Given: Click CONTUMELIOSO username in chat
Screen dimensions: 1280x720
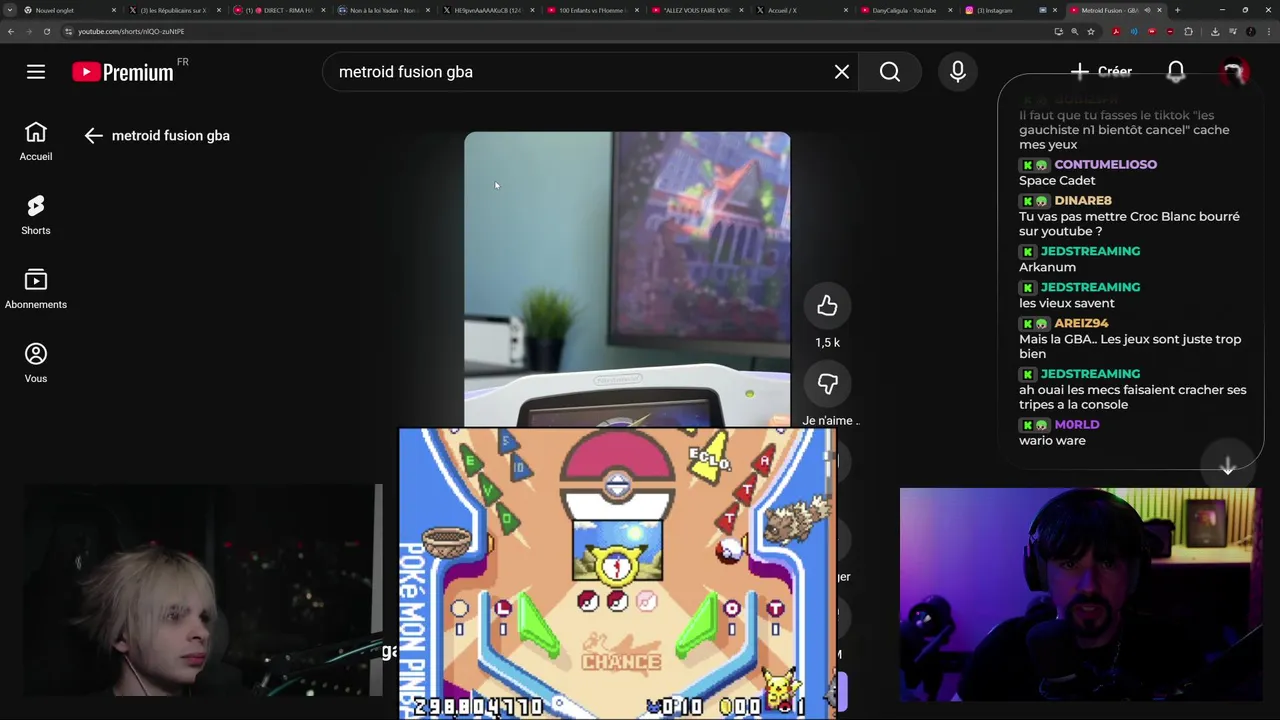Looking at the screenshot, I should pyautogui.click(x=1105, y=165).
